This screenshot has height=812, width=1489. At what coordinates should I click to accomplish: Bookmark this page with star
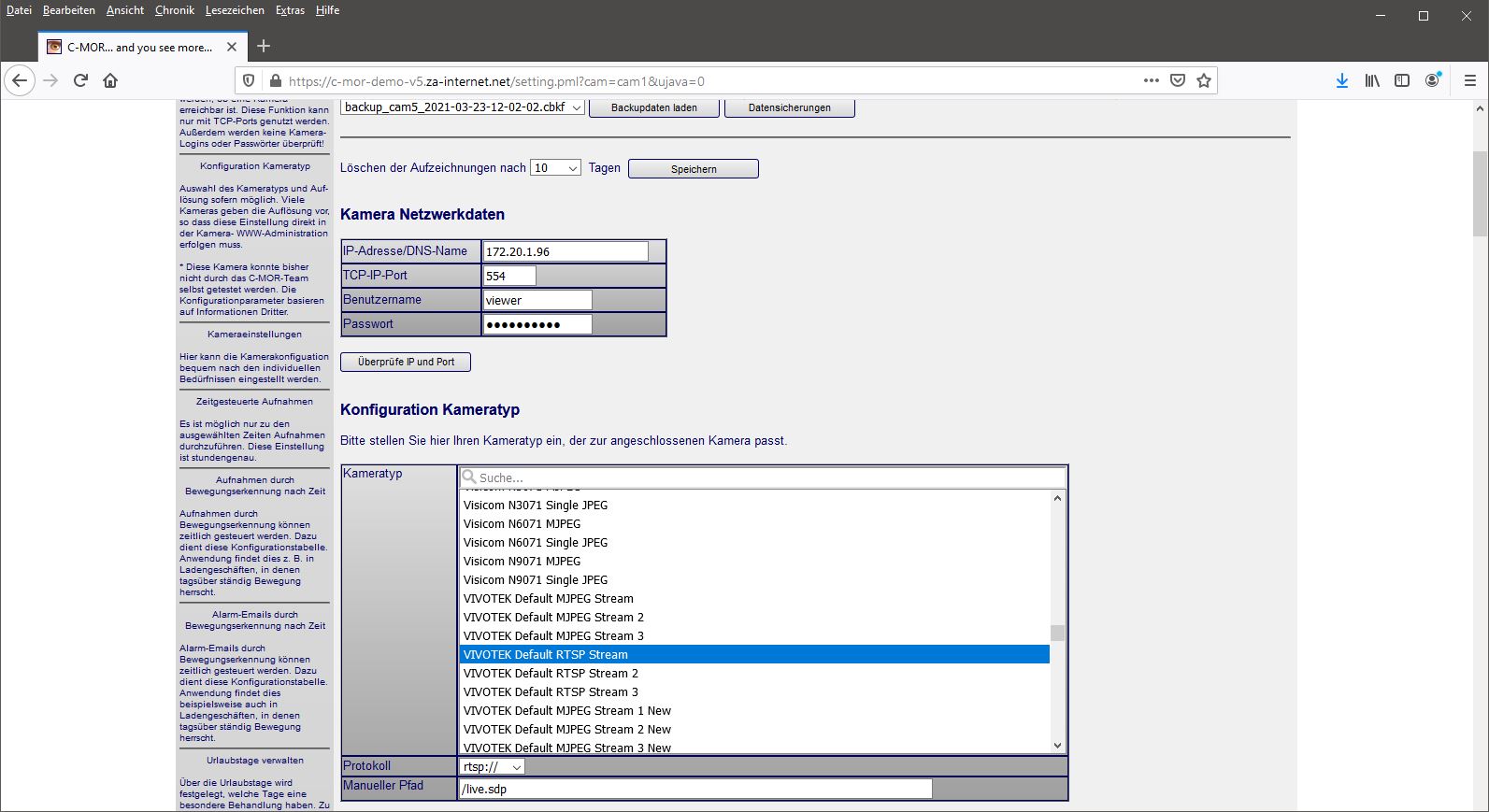pyautogui.click(x=1204, y=80)
